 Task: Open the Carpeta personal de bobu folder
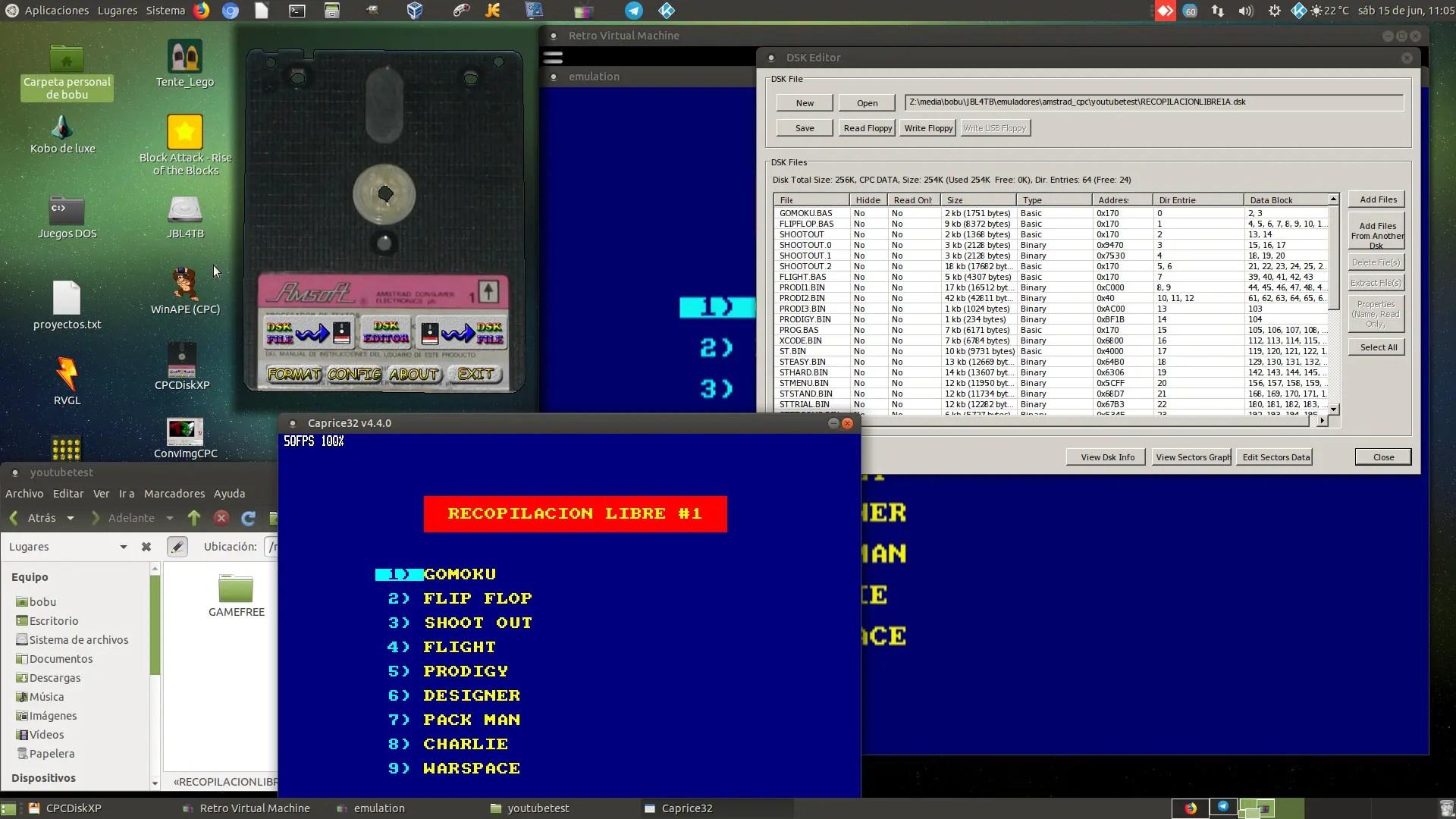(67, 71)
